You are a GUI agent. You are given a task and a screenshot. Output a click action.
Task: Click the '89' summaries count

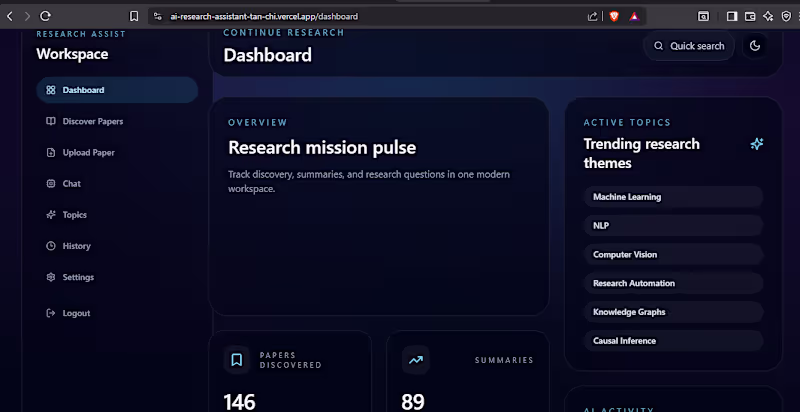point(413,402)
